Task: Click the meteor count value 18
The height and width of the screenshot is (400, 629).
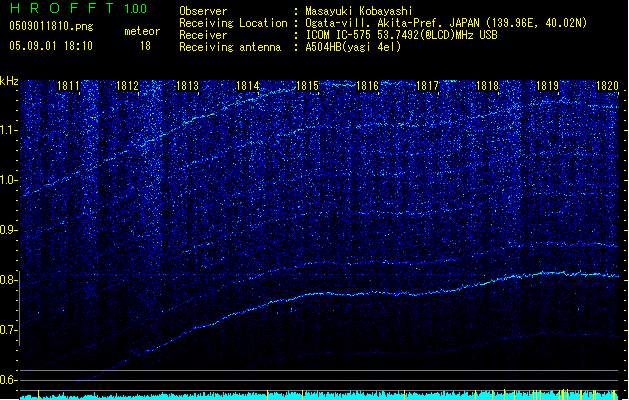Action: click(x=145, y=46)
